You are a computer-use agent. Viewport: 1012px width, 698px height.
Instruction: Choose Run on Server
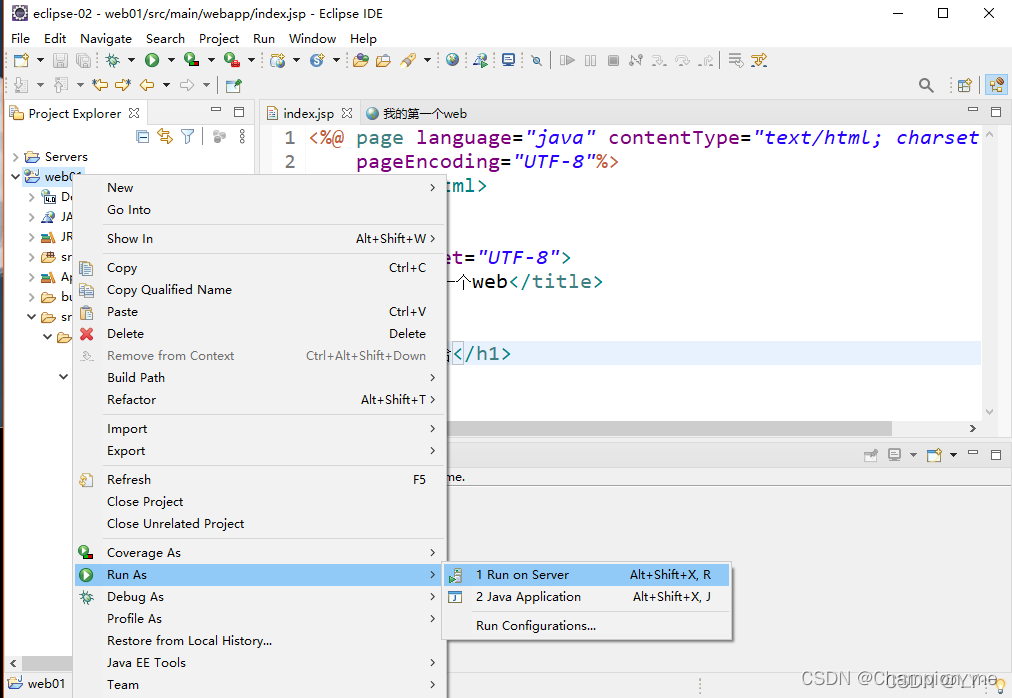587,575
